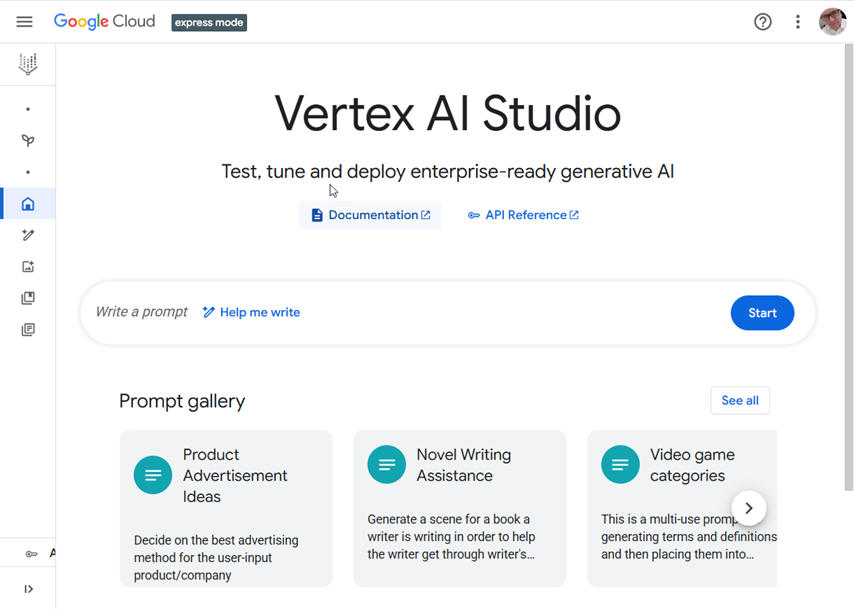This screenshot has width=854, height=609.
Task: Click the Novel Writing Assistance teal icon
Action: [x=387, y=465]
